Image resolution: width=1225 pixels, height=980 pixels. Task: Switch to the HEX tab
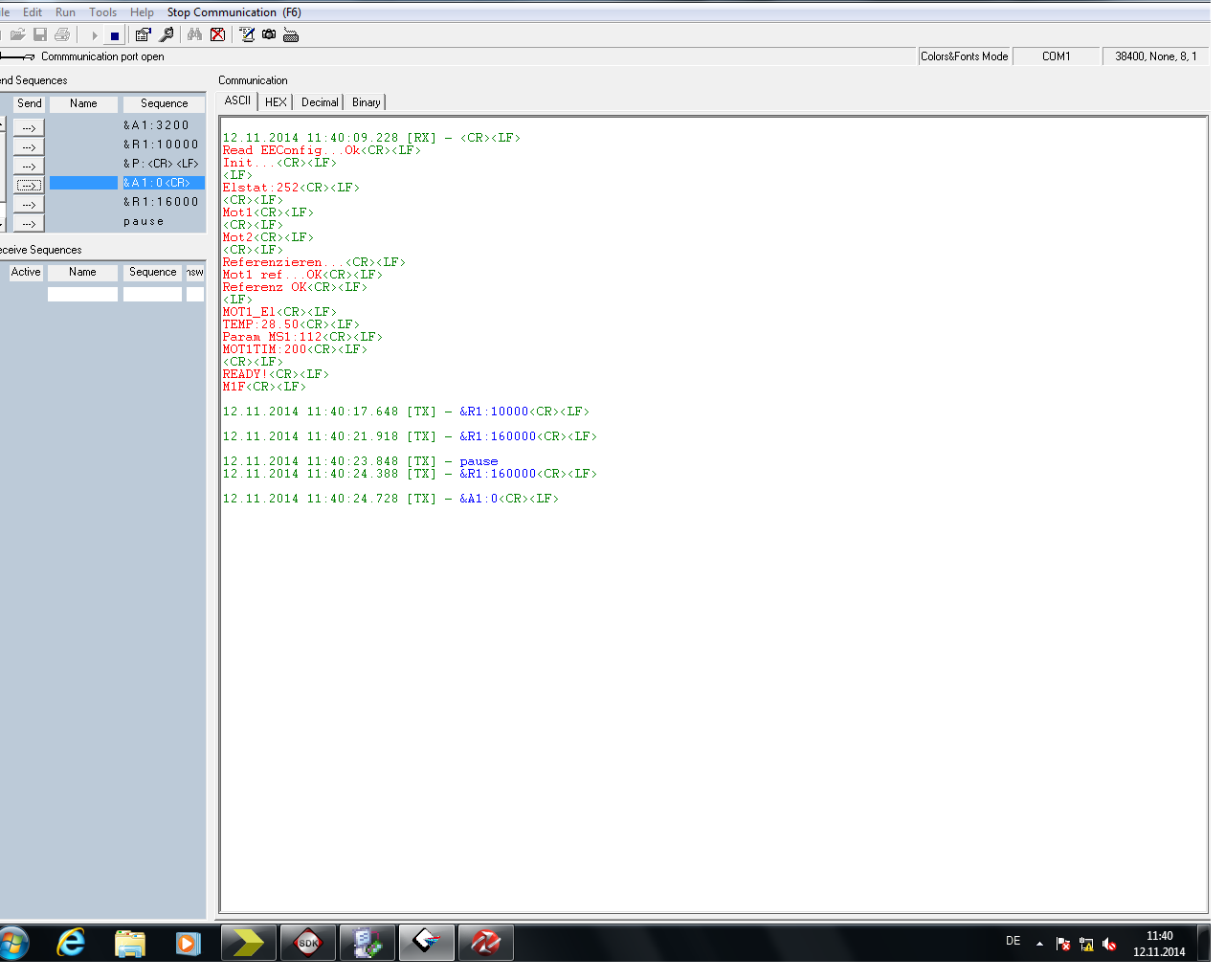tap(276, 102)
